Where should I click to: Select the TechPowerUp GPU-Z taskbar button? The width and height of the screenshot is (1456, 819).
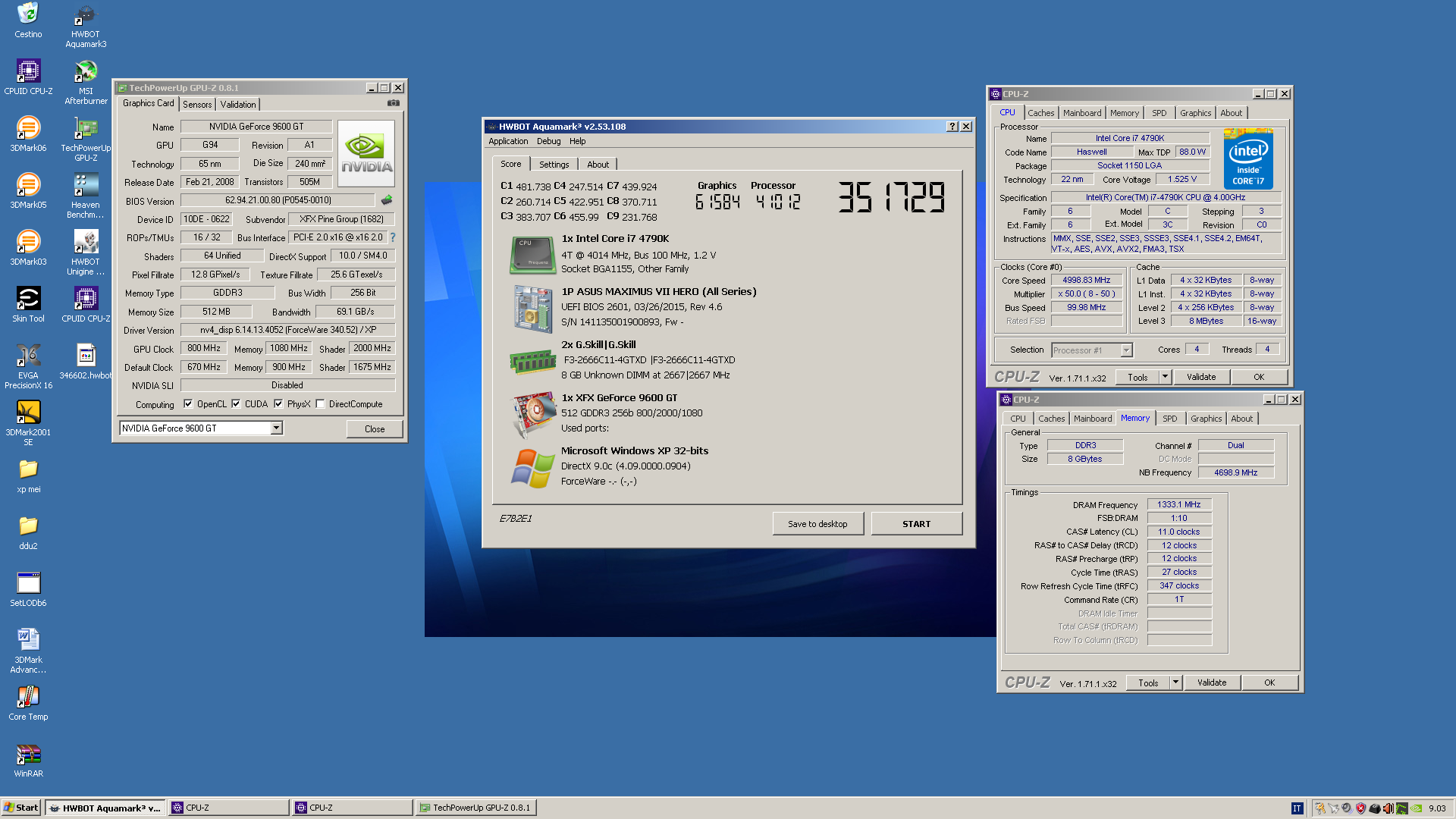click(476, 808)
